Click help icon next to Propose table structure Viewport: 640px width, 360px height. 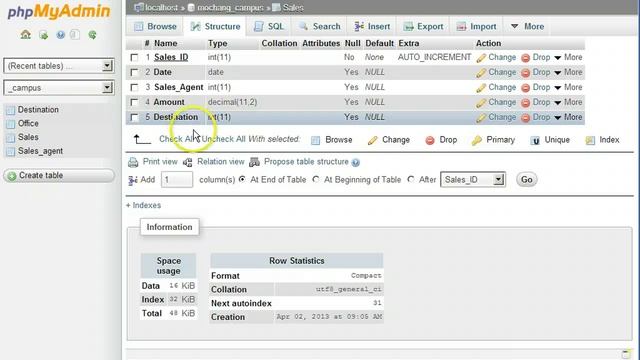coord(356,162)
